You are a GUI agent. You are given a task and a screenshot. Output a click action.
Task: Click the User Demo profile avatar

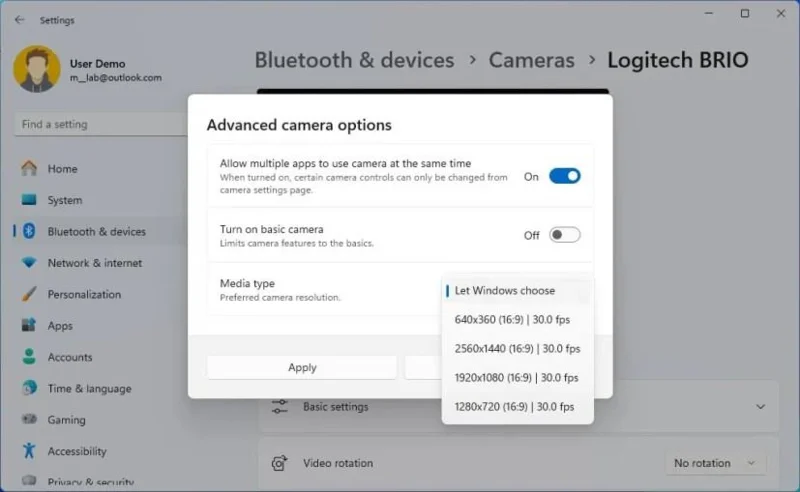coord(37,69)
